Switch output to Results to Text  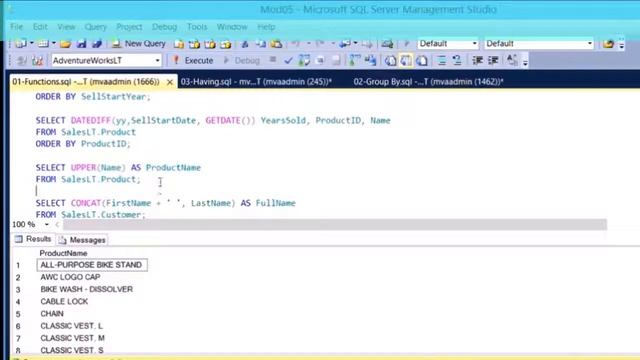pos(390,60)
